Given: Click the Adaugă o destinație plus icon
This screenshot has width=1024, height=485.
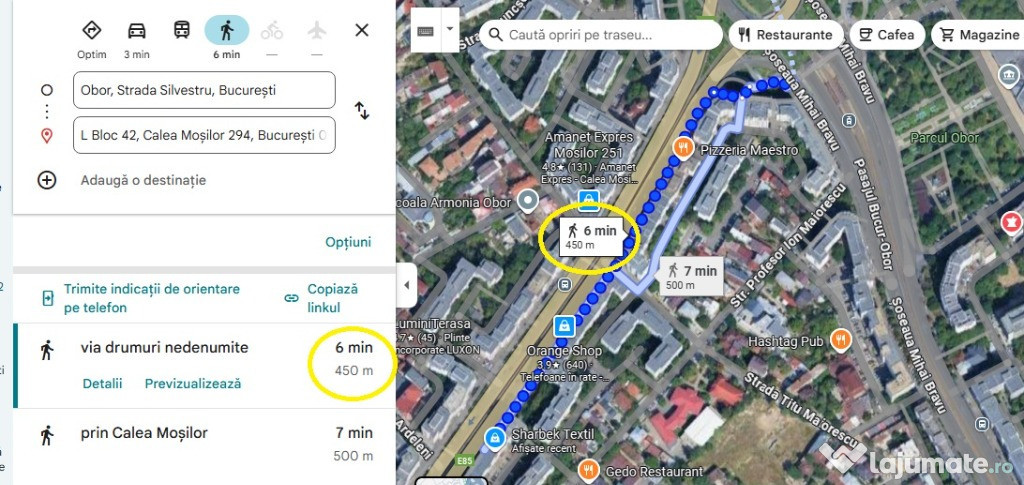Looking at the screenshot, I should coord(46,180).
